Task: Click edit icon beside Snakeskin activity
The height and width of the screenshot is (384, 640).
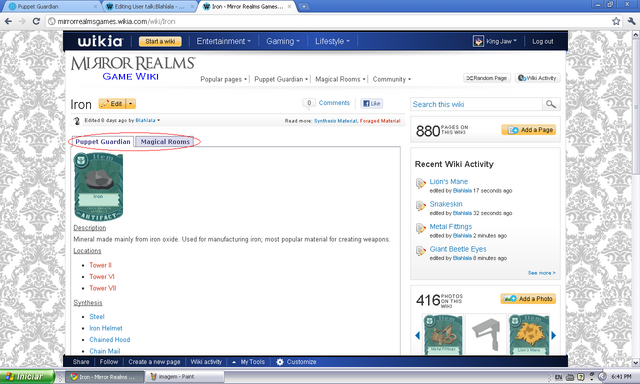Action: pyautogui.click(x=420, y=206)
